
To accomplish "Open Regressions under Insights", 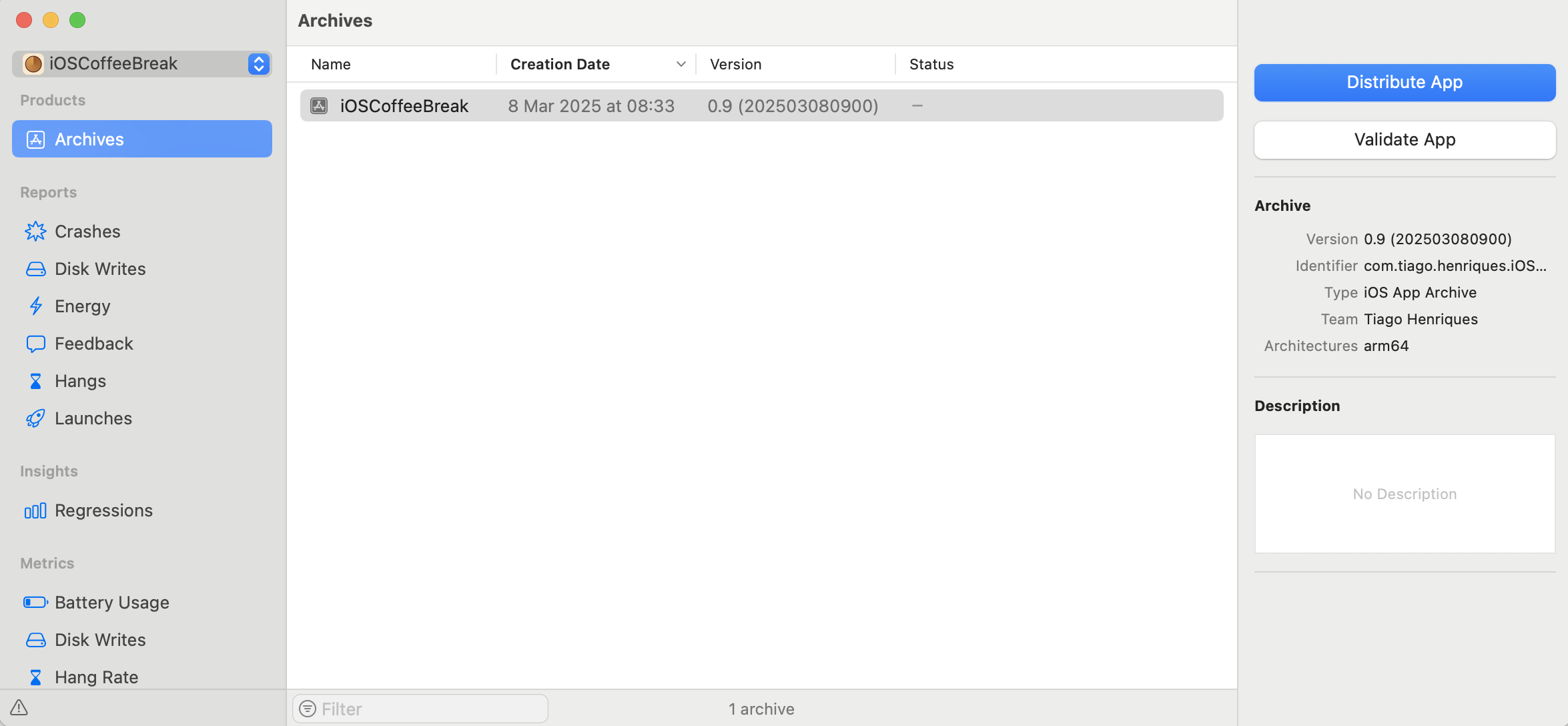I will pos(103,510).
